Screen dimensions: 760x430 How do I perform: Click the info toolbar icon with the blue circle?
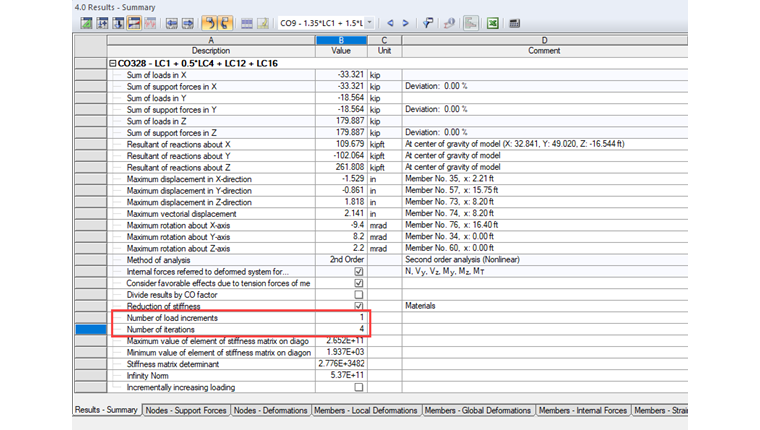pyautogui.click(x=449, y=23)
